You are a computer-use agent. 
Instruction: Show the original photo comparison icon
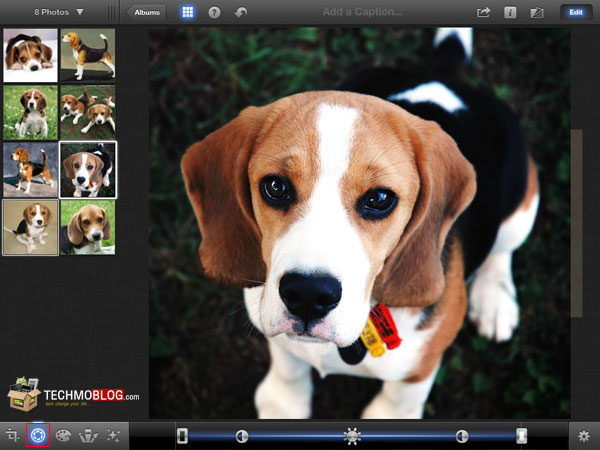click(537, 13)
